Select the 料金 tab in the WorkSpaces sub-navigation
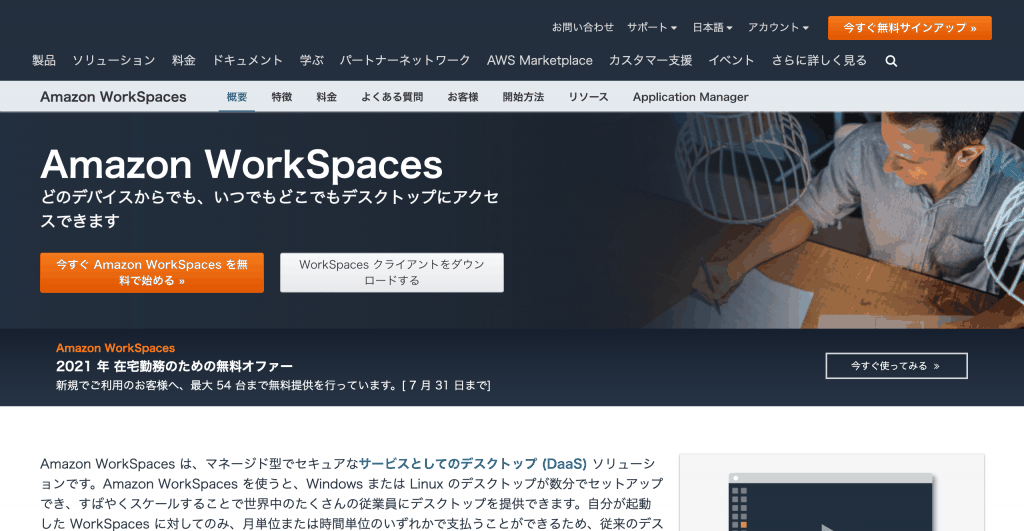The image size is (1024, 531). coord(327,97)
